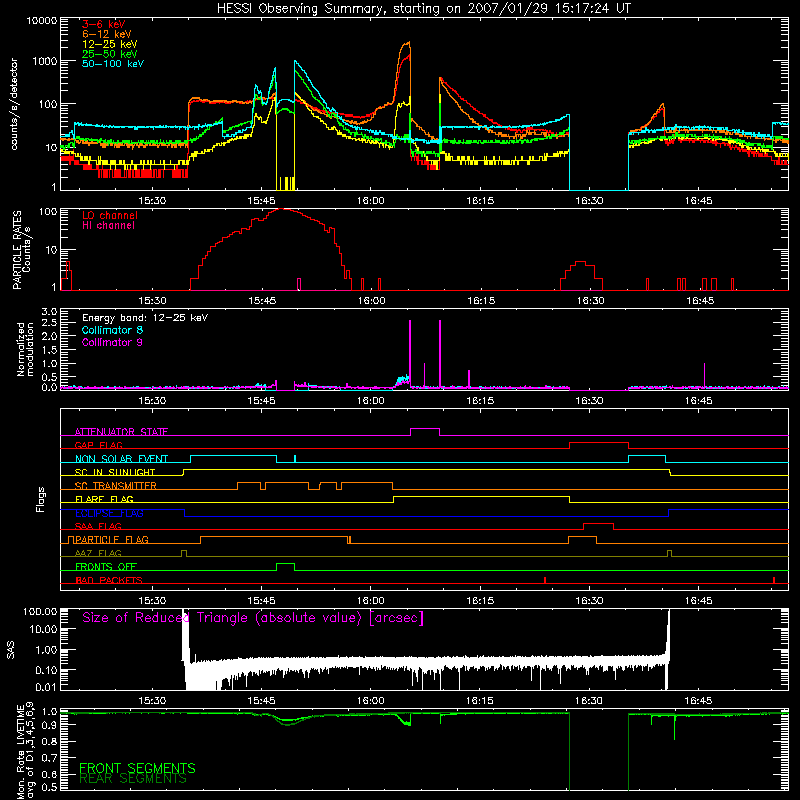Click the counts/s/detector axis label
800x800 pixels.
(14, 104)
